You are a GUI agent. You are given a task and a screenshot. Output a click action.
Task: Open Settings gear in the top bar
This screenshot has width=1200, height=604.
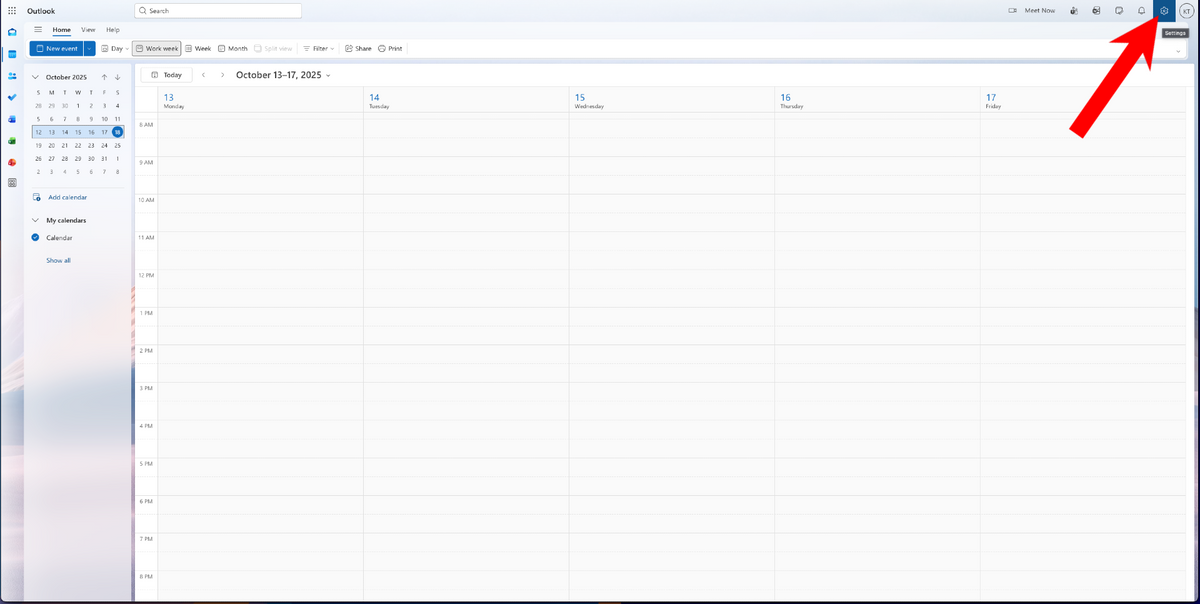tap(1164, 11)
